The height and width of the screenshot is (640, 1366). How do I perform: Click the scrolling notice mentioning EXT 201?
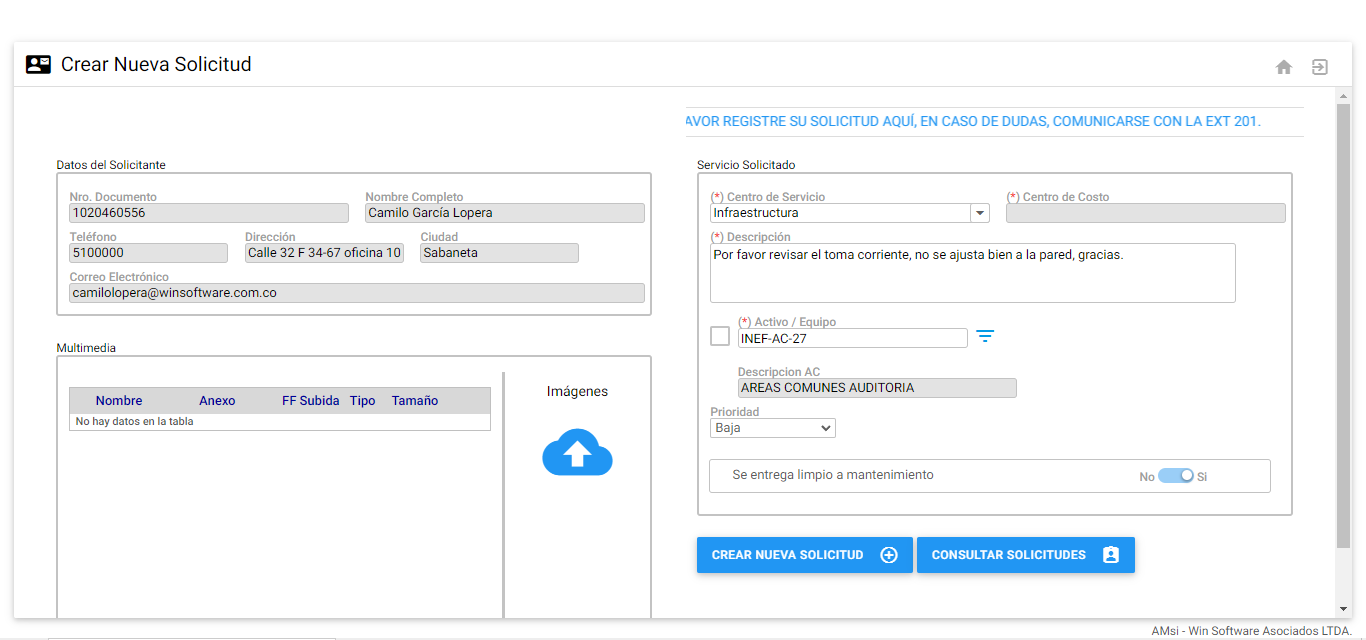coord(974,121)
